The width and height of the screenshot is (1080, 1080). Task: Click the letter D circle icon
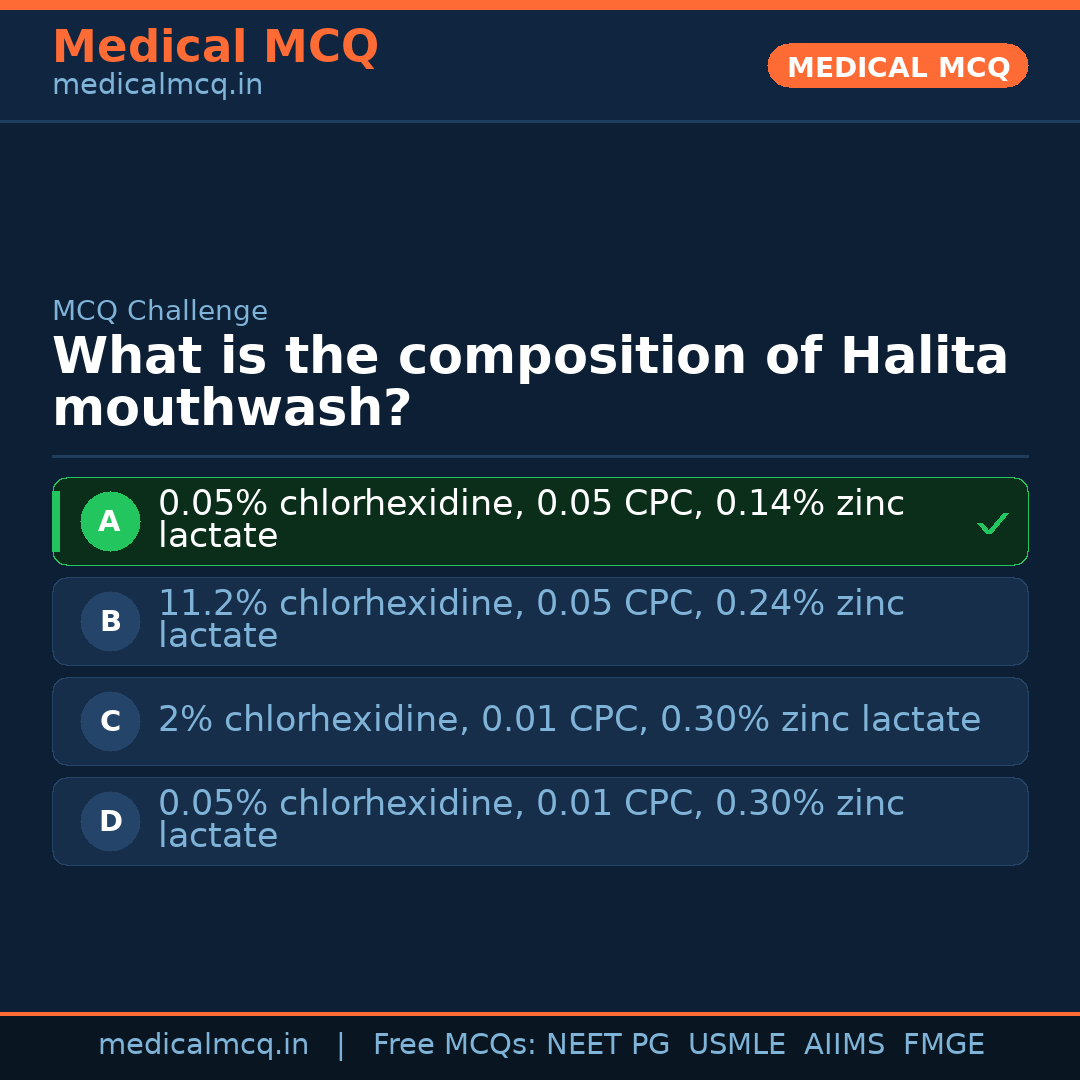tap(110, 821)
